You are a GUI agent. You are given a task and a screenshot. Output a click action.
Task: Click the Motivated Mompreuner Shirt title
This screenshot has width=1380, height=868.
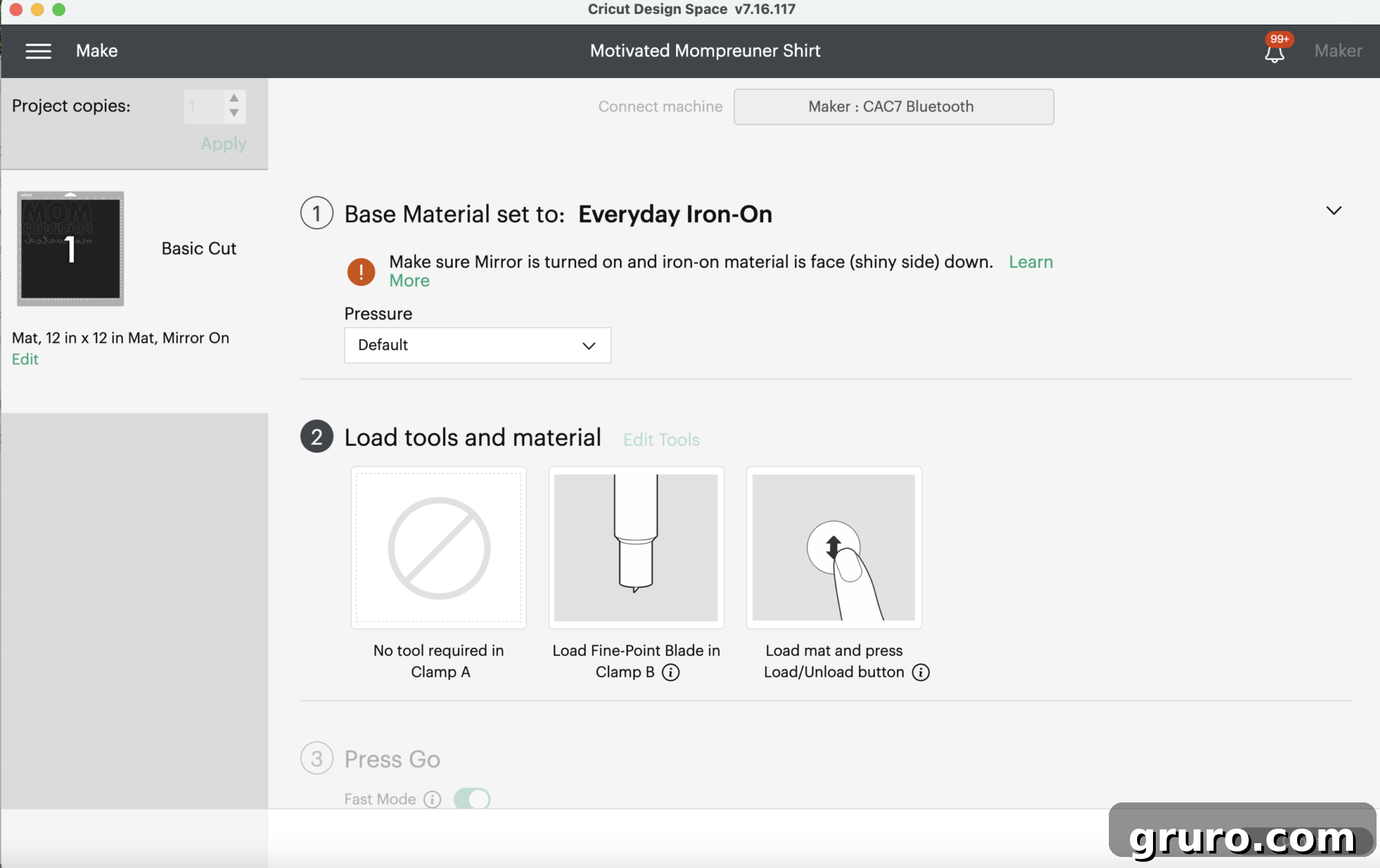(704, 51)
